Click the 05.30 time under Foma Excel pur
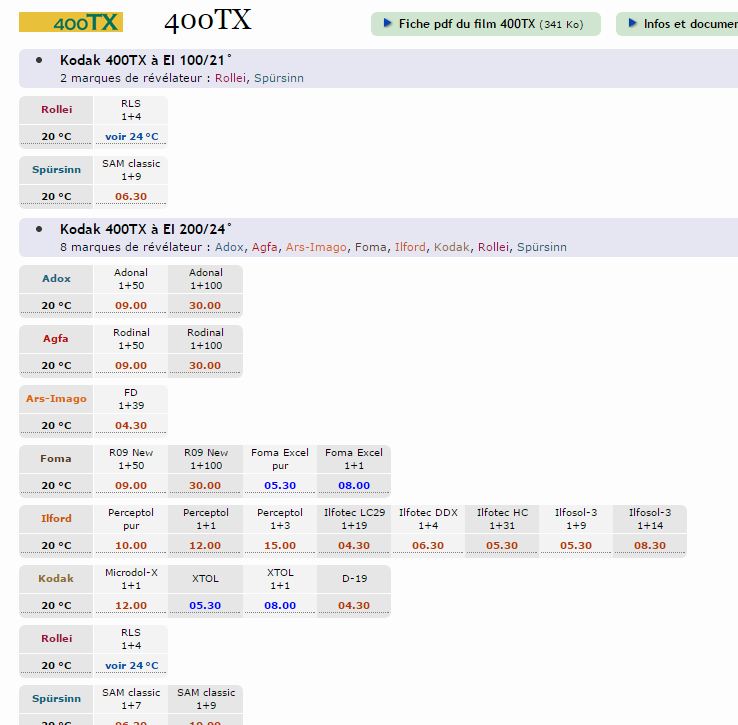738x725 pixels. (280, 486)
